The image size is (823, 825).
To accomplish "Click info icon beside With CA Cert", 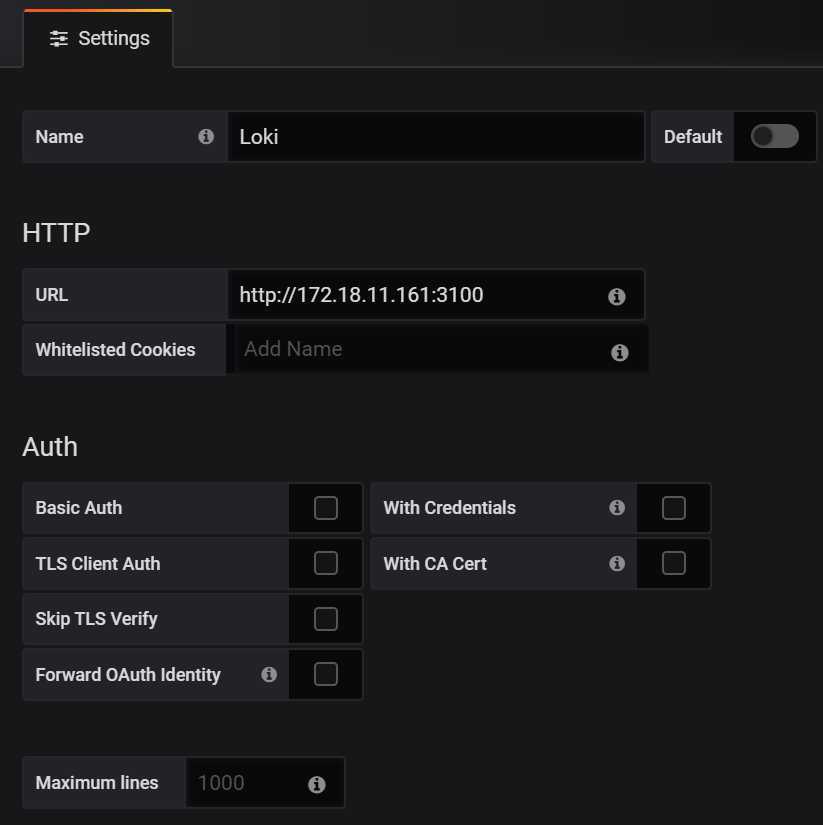I will 617,564.
